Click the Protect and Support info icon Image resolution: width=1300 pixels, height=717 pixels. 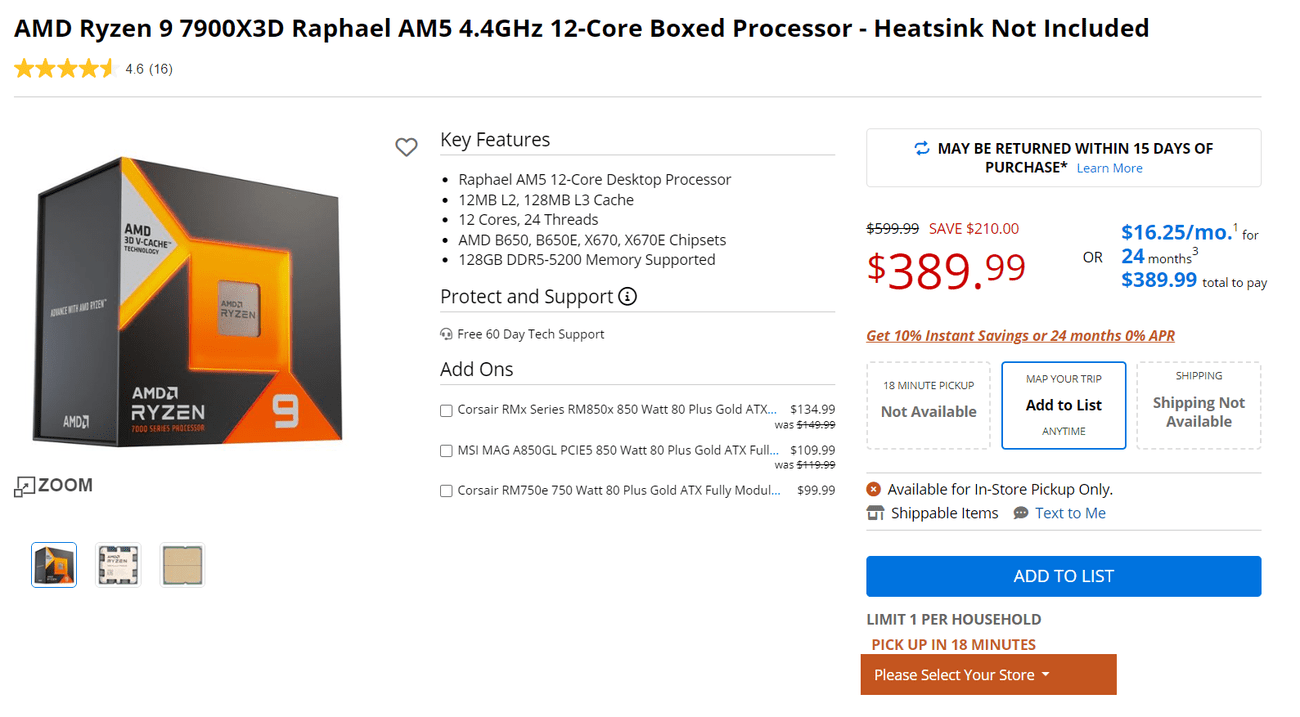628,296
